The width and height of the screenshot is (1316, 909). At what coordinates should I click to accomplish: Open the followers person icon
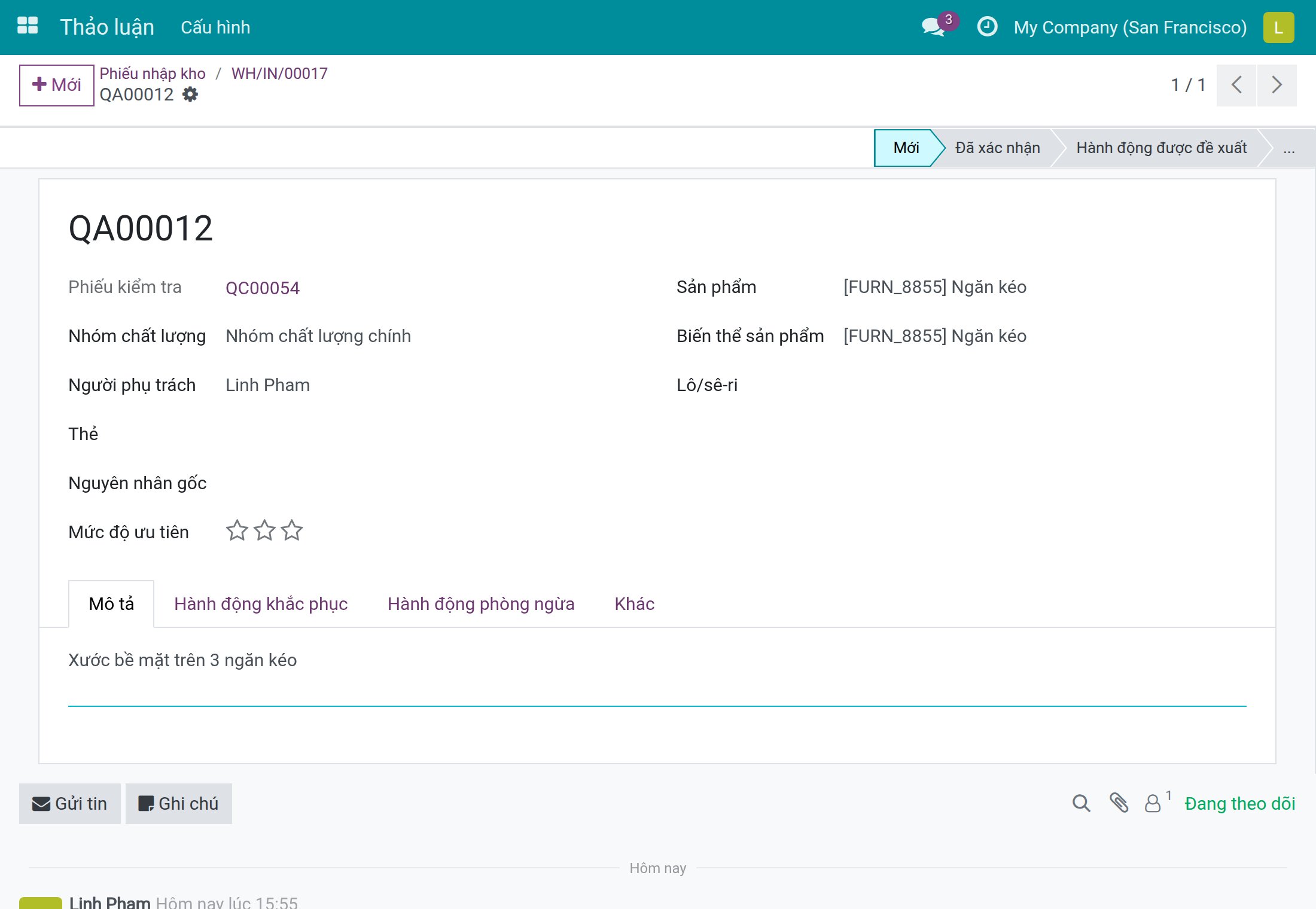pos(1153,803)
